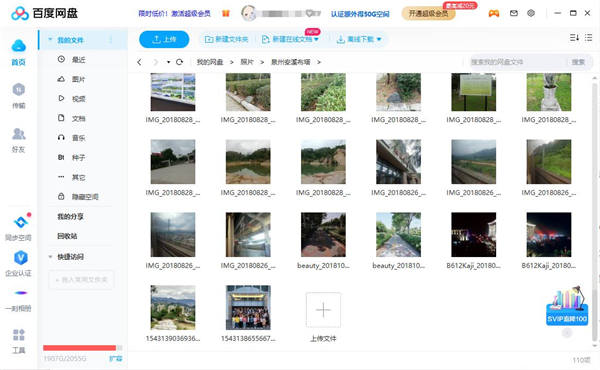The height and width of the screenshot is (370, 600).
Task: Click the 扩容 expand storage link
Action: [x=116, y=359]
